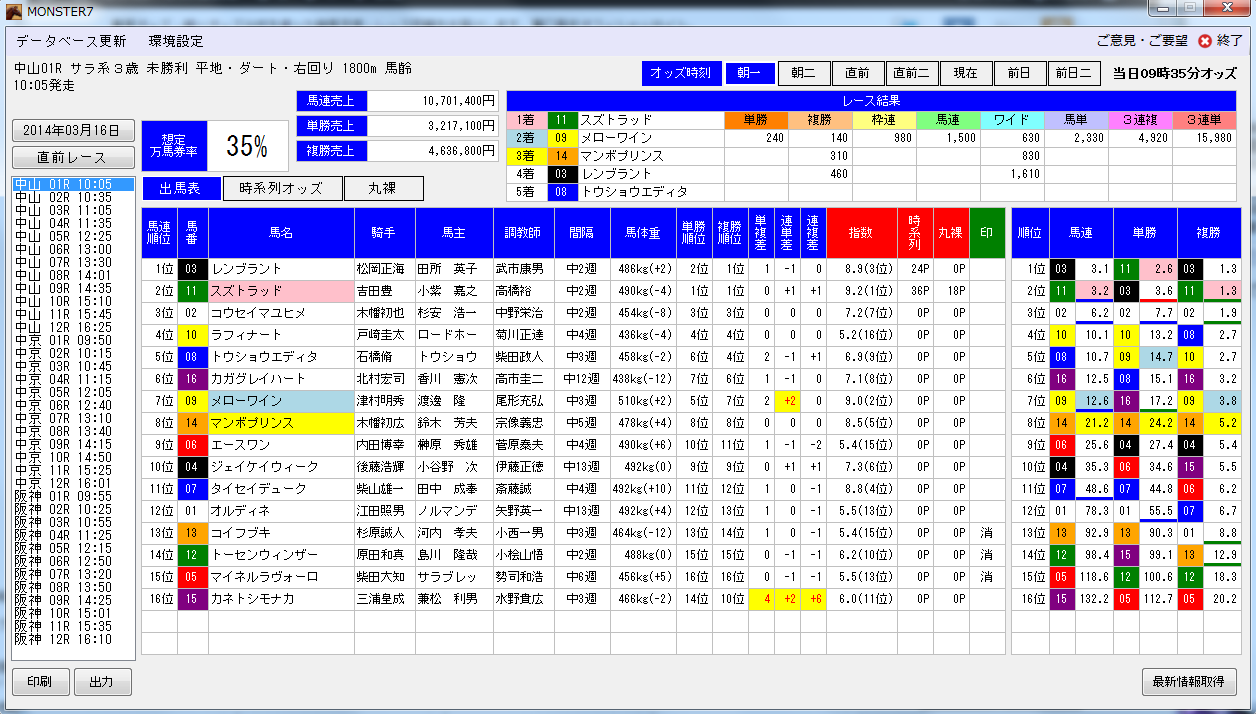Viewport: 1256px width, 714px height.
Task: Click the red 終了 exit icon
Action: pyautogui.click(x=1205, y=41)
